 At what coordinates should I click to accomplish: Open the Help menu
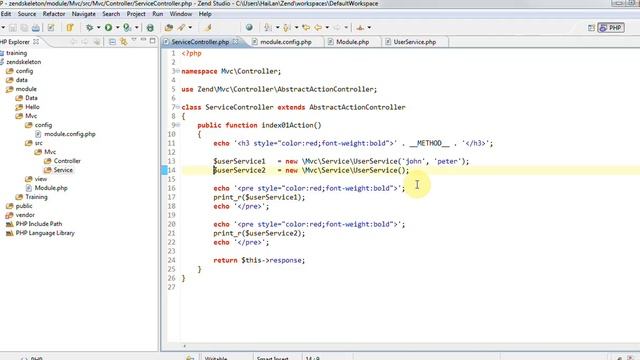pyautogui.click(x=205, y=14)
